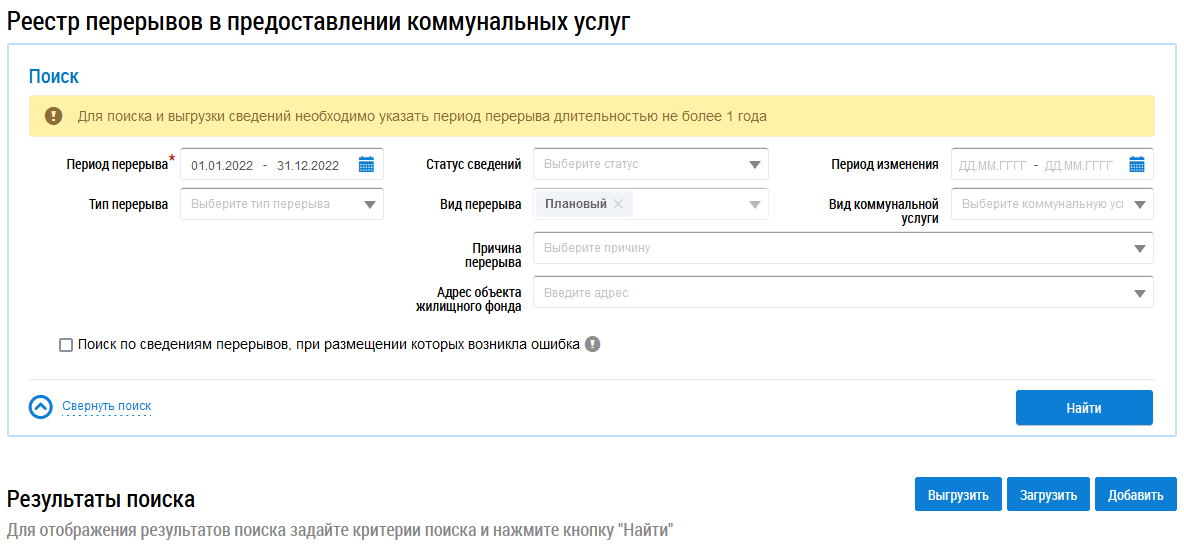Viewport: 1184px width, 549px height.
Task: Click the Загрузить button
Action: tap(1048, 495)
